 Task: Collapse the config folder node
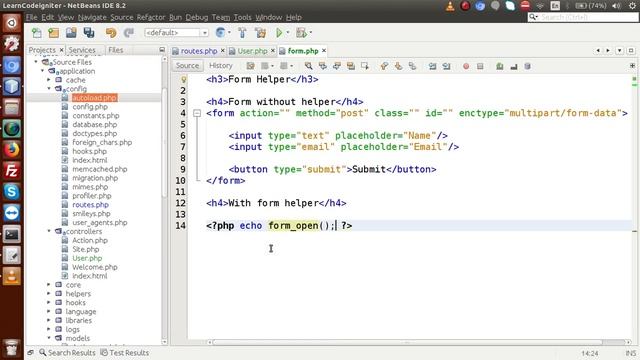(x=49, y=89)
